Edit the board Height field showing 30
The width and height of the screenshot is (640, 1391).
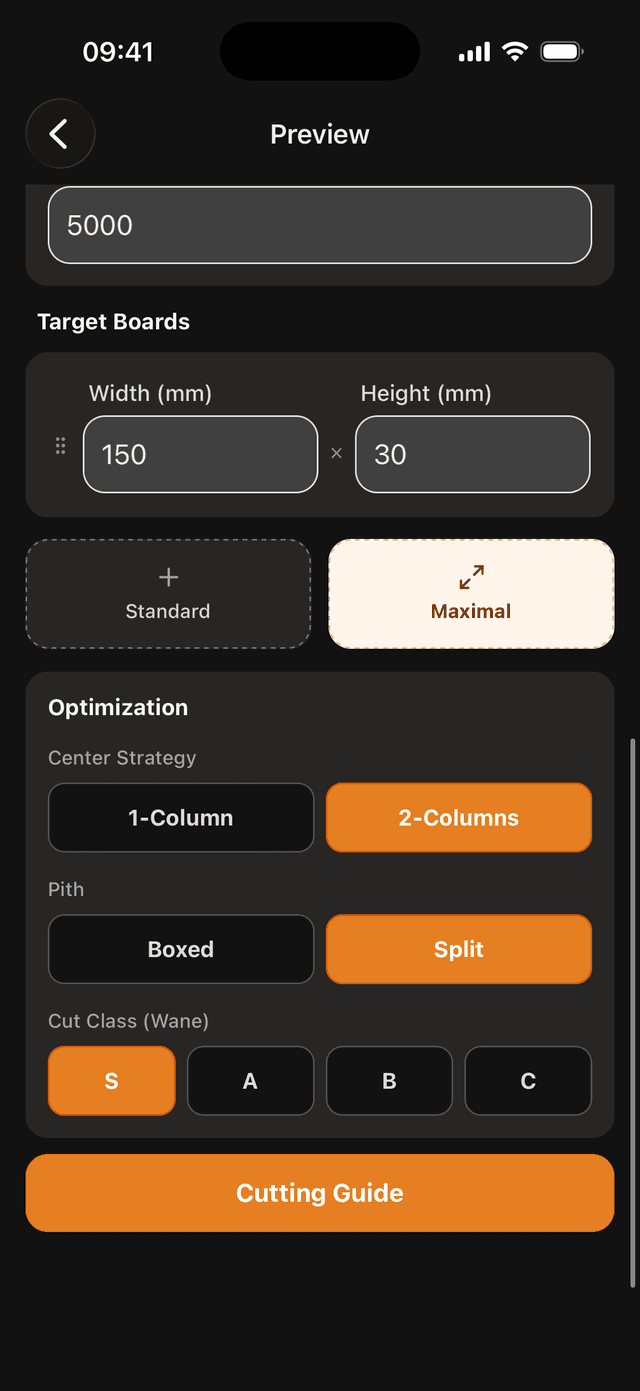coord(472,454)
